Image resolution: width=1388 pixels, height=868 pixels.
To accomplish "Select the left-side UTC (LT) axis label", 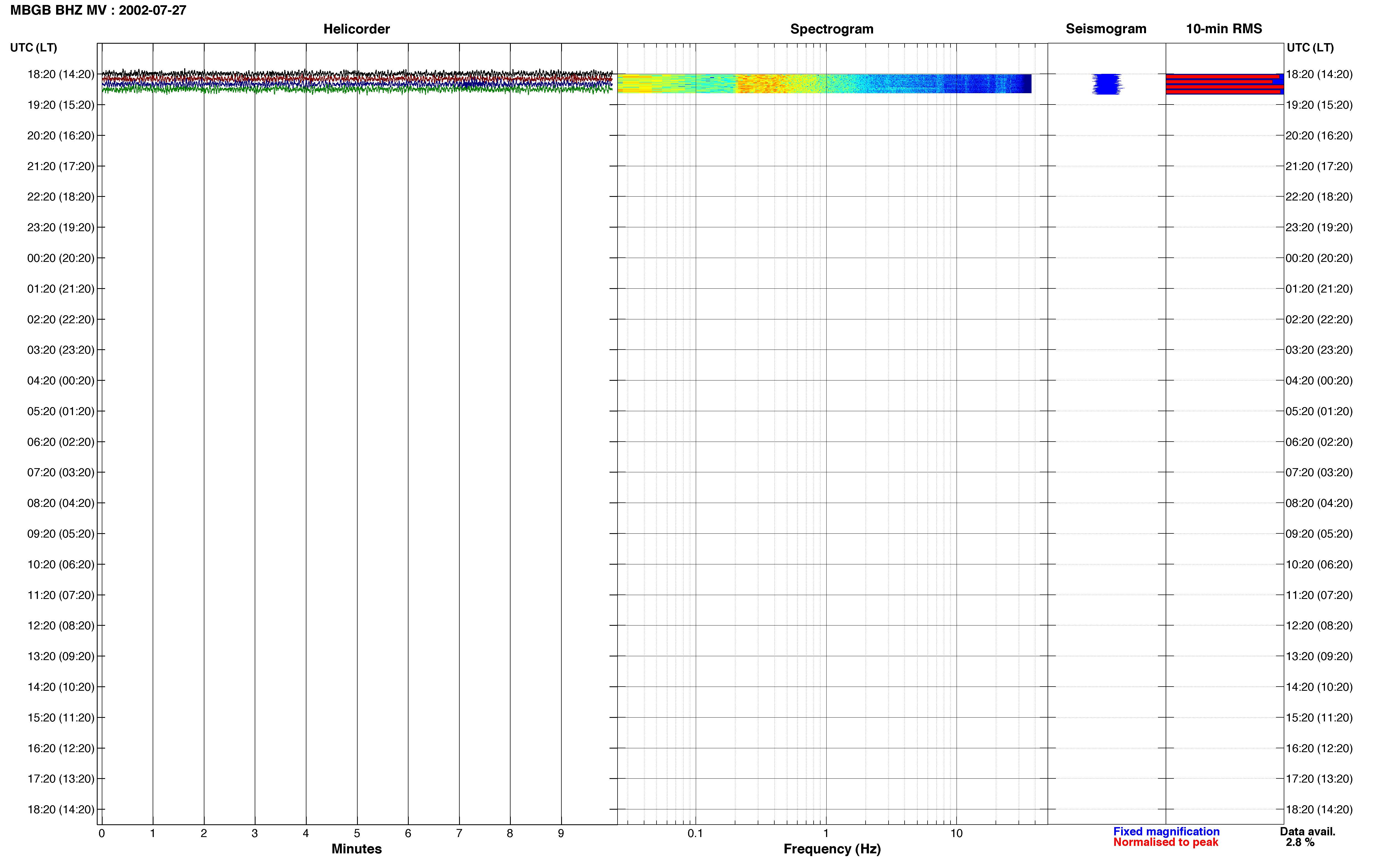I will (x=34, y=48).
